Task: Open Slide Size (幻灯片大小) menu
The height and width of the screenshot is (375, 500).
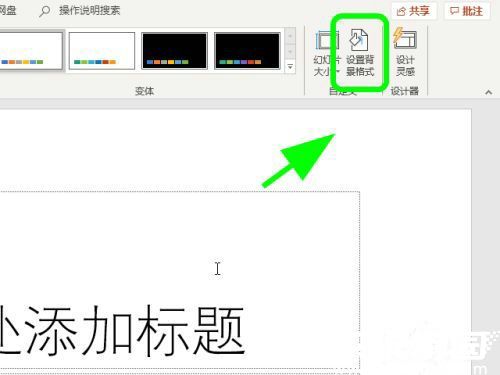Action: pyautogui.click(x=327, y=53)
